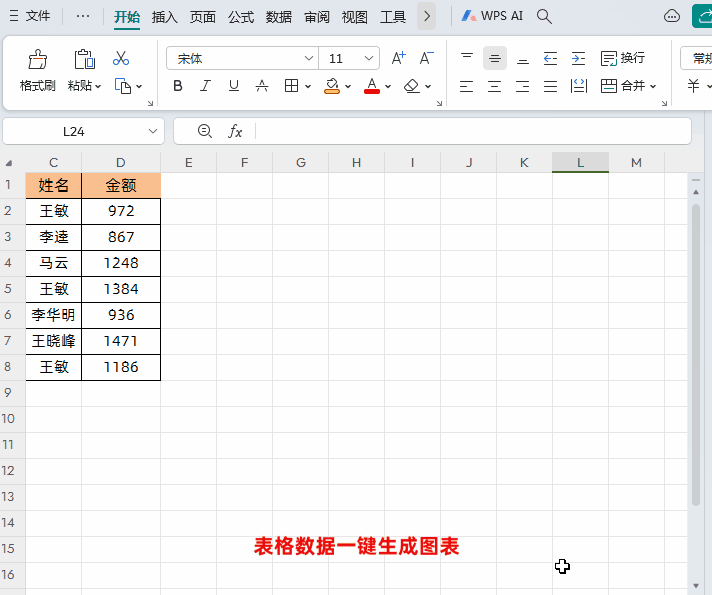712x595 pixels.
Task: Click the scissors cut icon
Action: point(121,59)
